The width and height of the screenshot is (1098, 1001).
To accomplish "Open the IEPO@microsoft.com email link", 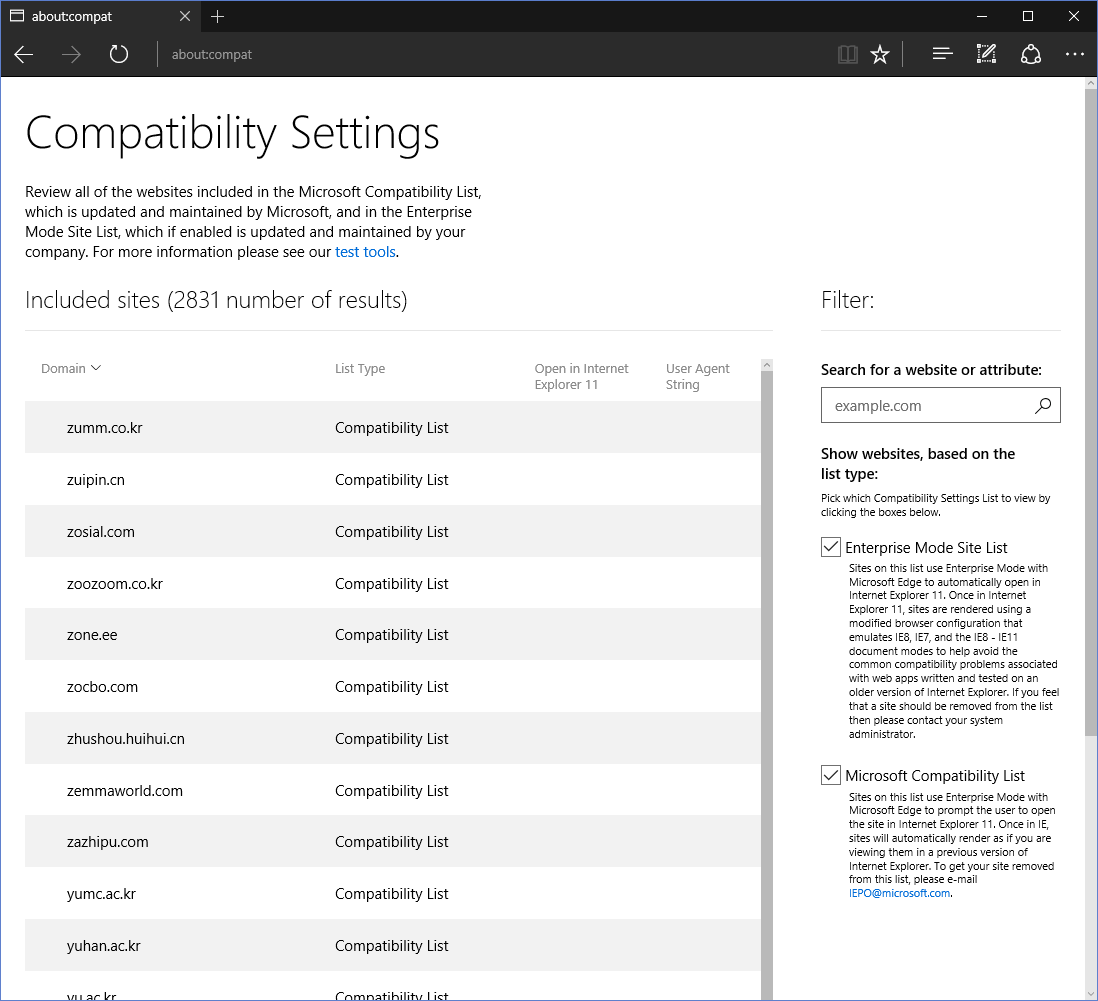I will pos(899,894).
